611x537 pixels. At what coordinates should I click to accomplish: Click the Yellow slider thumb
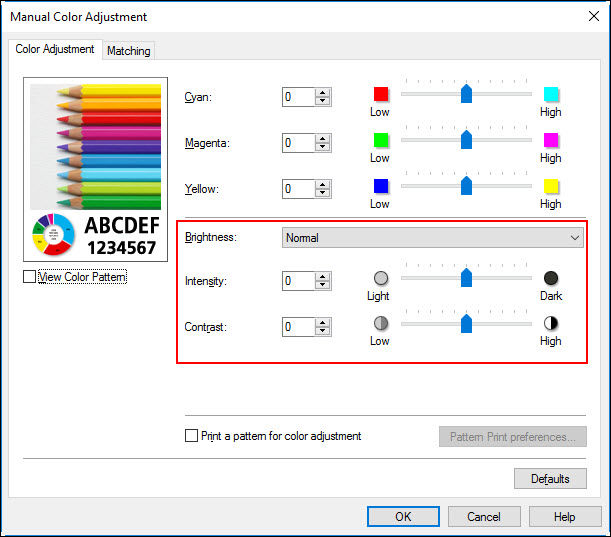466,185
